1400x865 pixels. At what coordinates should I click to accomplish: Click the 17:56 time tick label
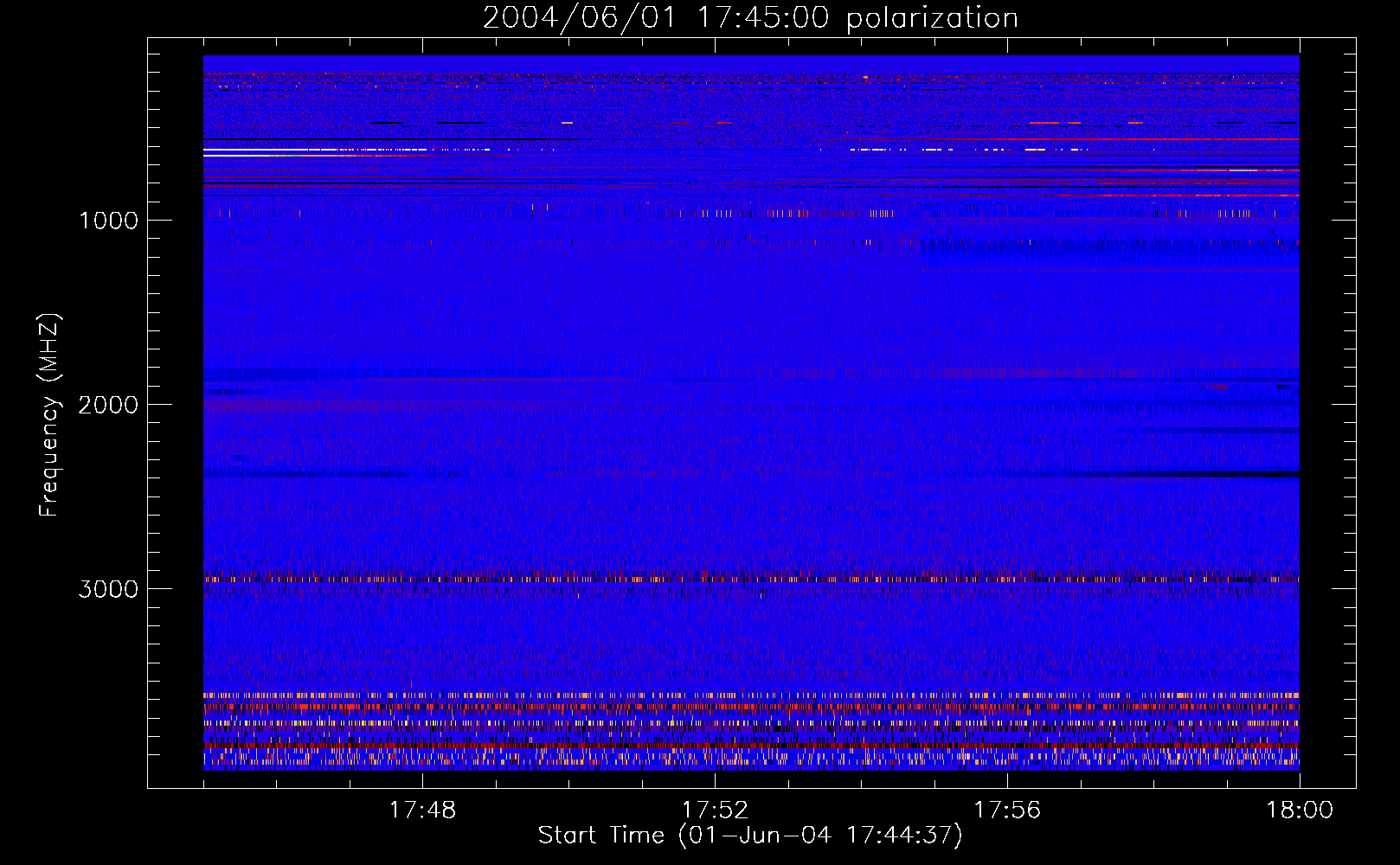coord(1007,811)
